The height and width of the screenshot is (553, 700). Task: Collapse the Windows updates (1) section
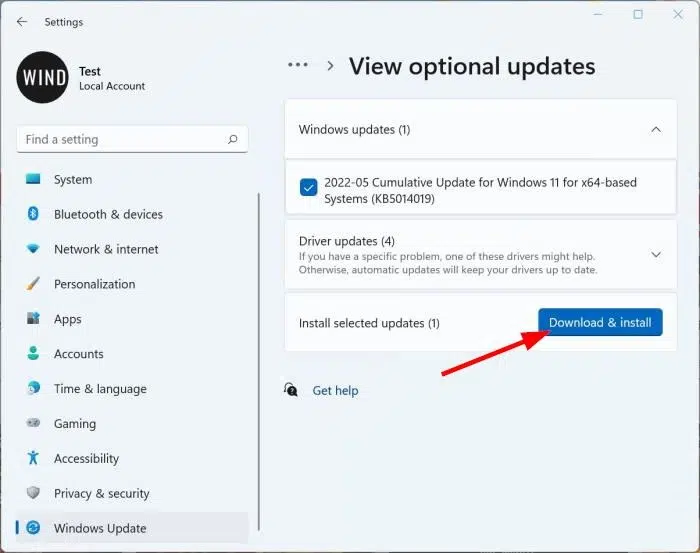[656, 130]
